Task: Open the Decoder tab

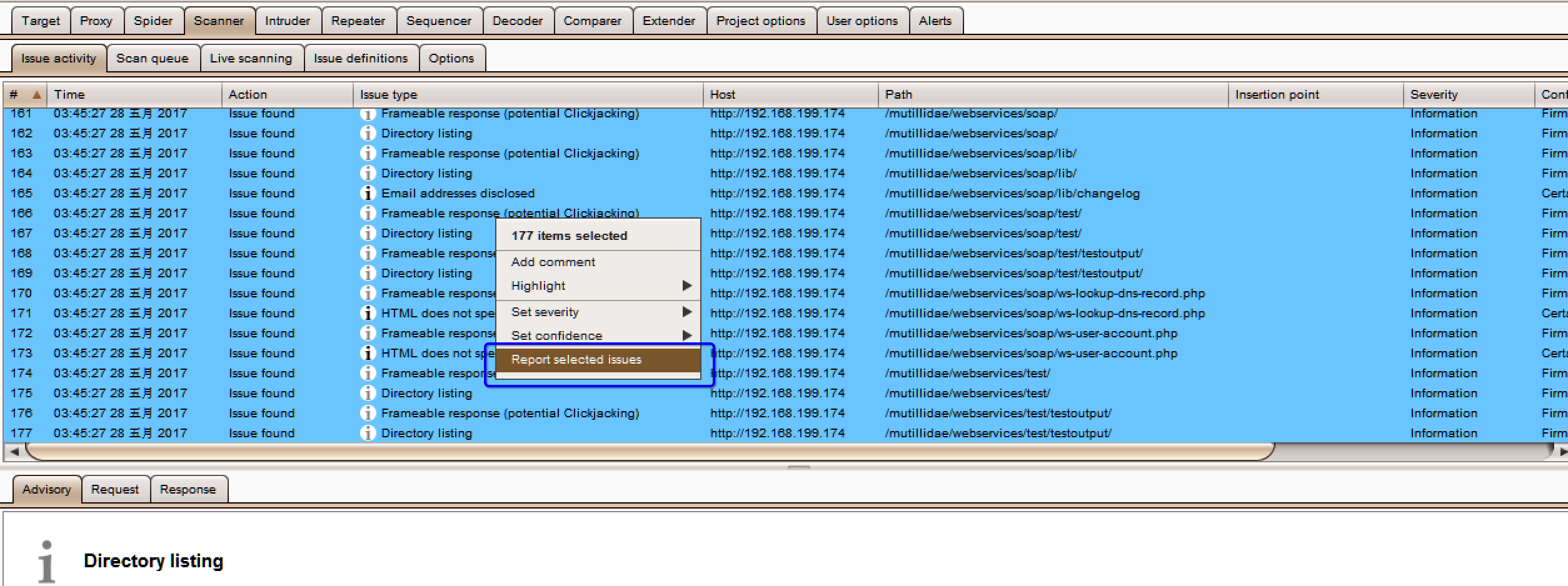Action: click(518, 21)
